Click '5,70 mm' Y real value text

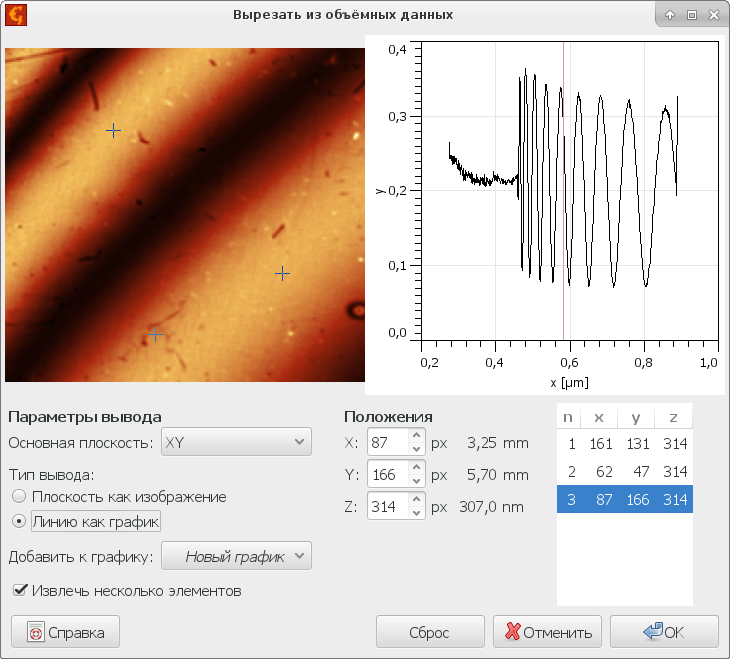click(x=498, y=475)
